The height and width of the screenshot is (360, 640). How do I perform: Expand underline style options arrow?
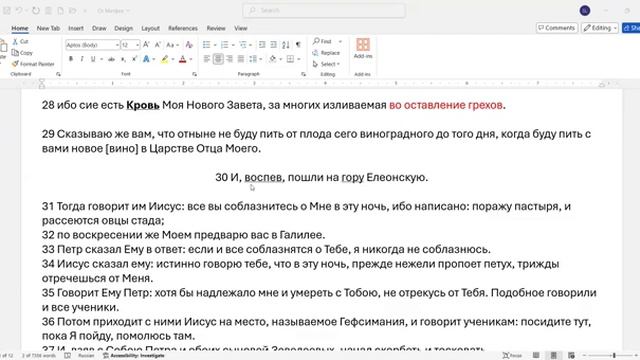[x=101, y=59]
